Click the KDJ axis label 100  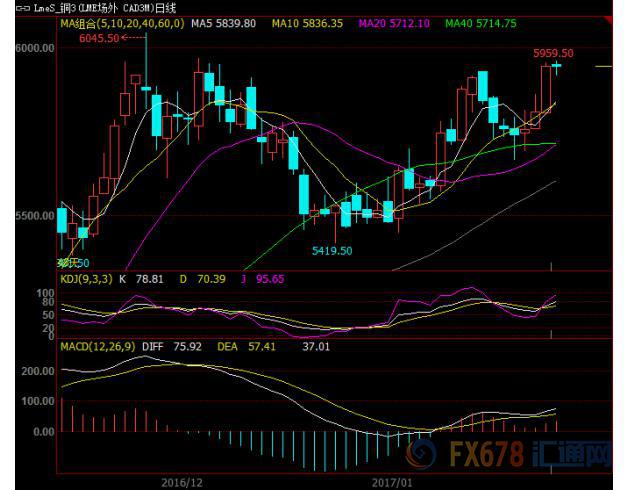click(x=45, y=293)
